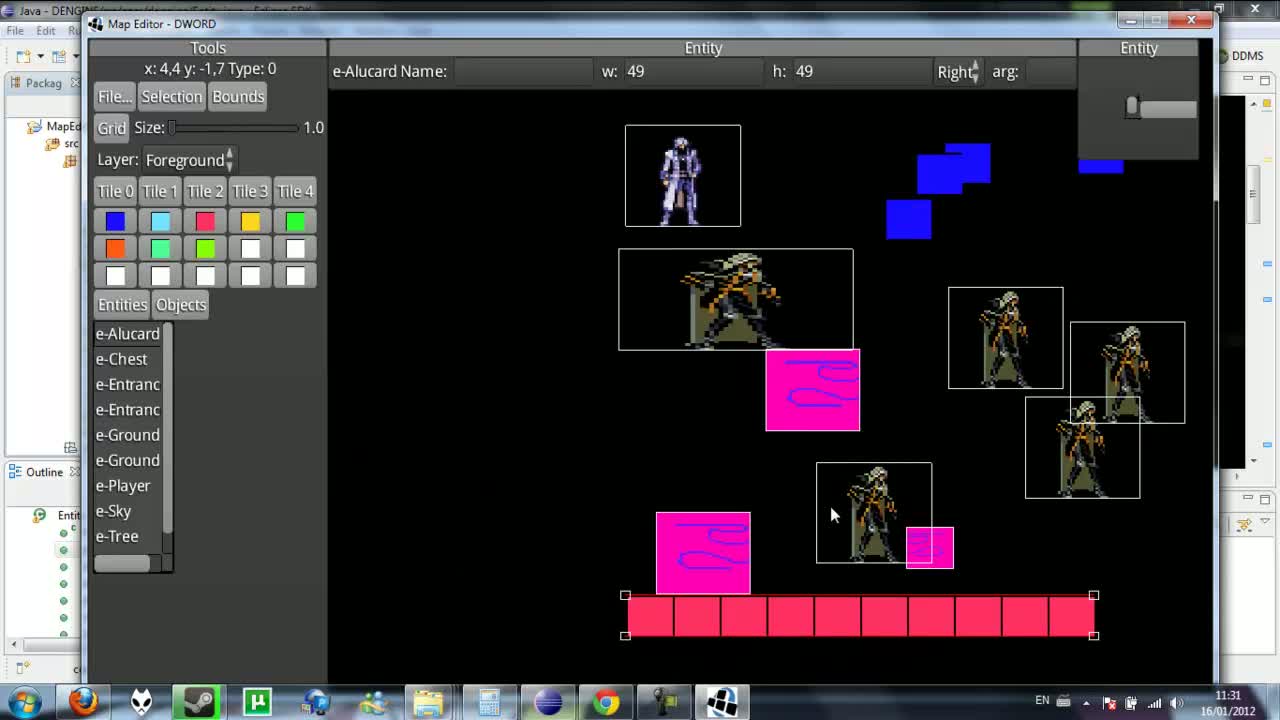The image size is (1280, 720).
Task: Toggle the Tile 2 tileset
Action: pyautogui.click(x=205, y=190)
